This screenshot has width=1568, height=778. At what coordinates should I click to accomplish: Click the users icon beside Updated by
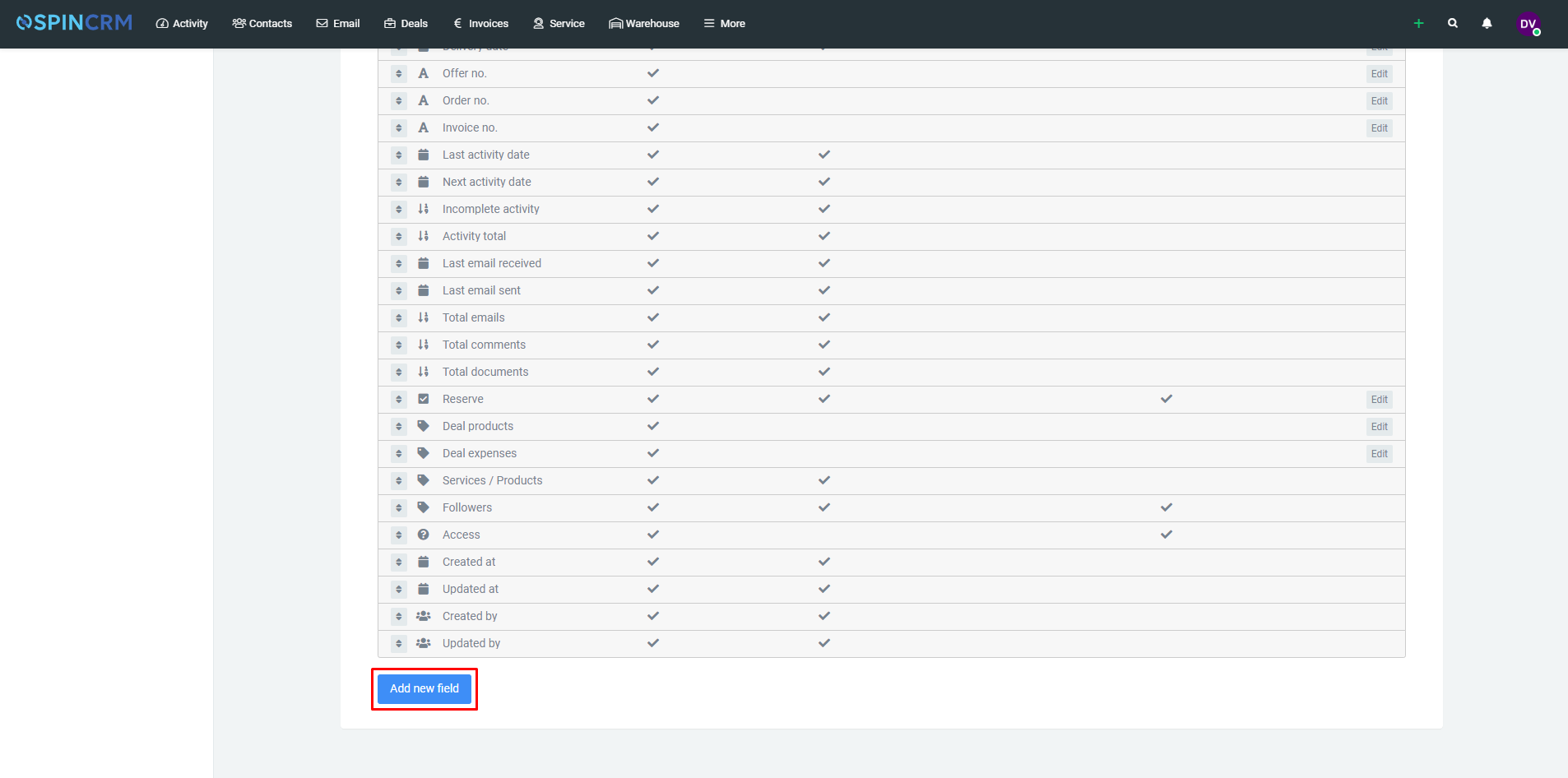(424, 643)
